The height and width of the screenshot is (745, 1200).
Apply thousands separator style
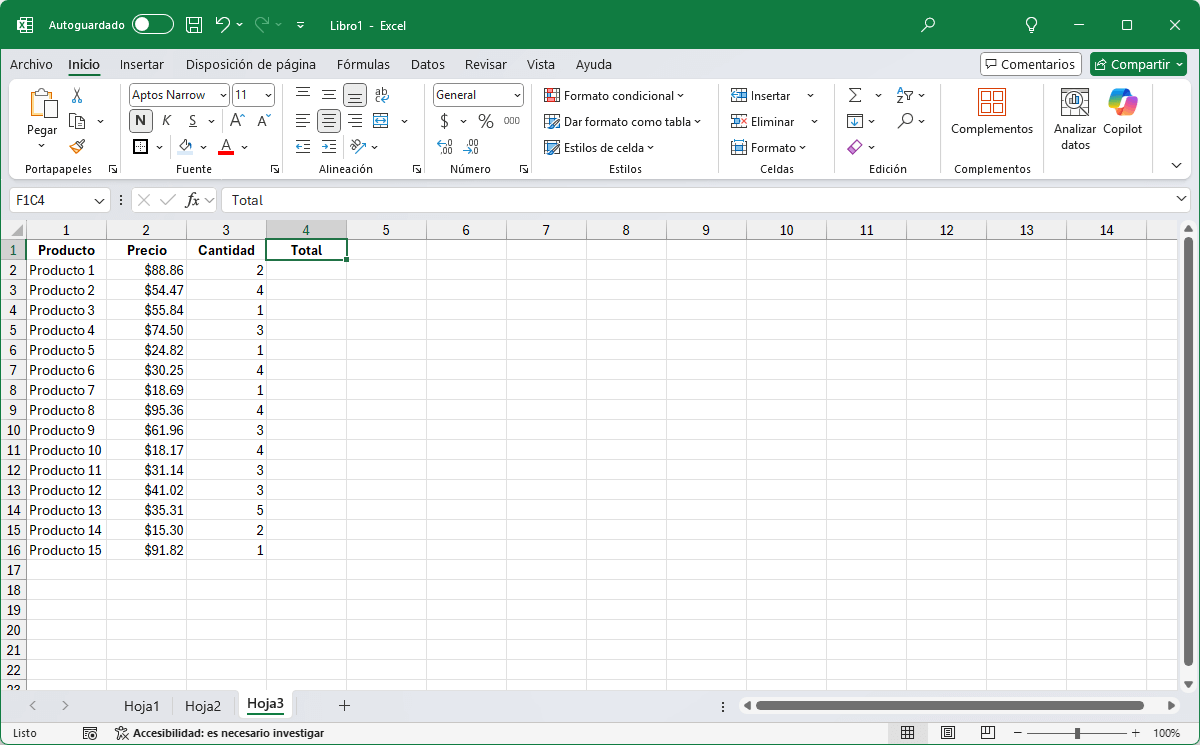click(x=512, y=121)
